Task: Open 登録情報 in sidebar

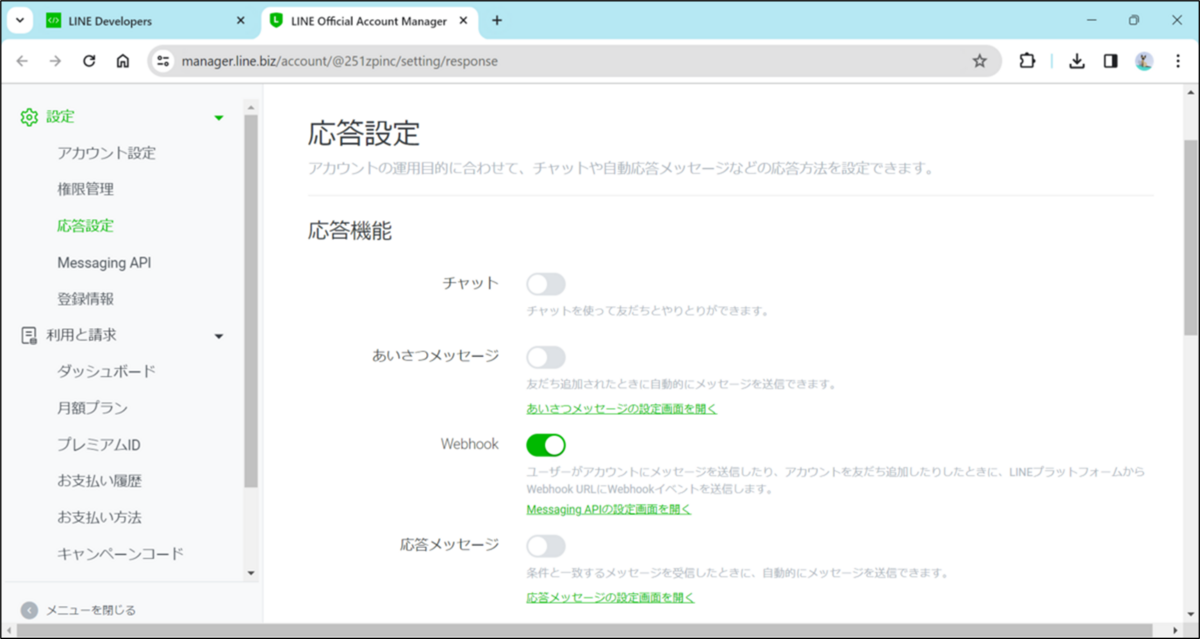Action: (85, 299)
